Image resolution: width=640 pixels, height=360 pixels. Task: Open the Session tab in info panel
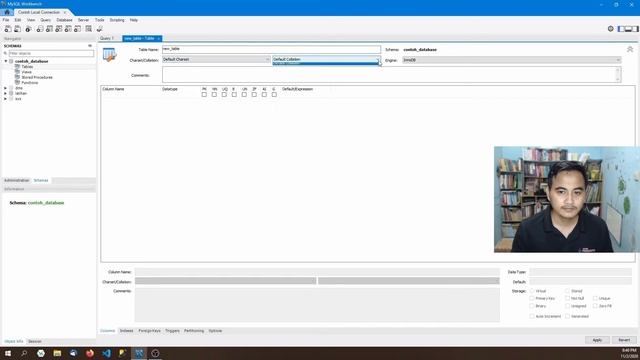coord(35,341)
